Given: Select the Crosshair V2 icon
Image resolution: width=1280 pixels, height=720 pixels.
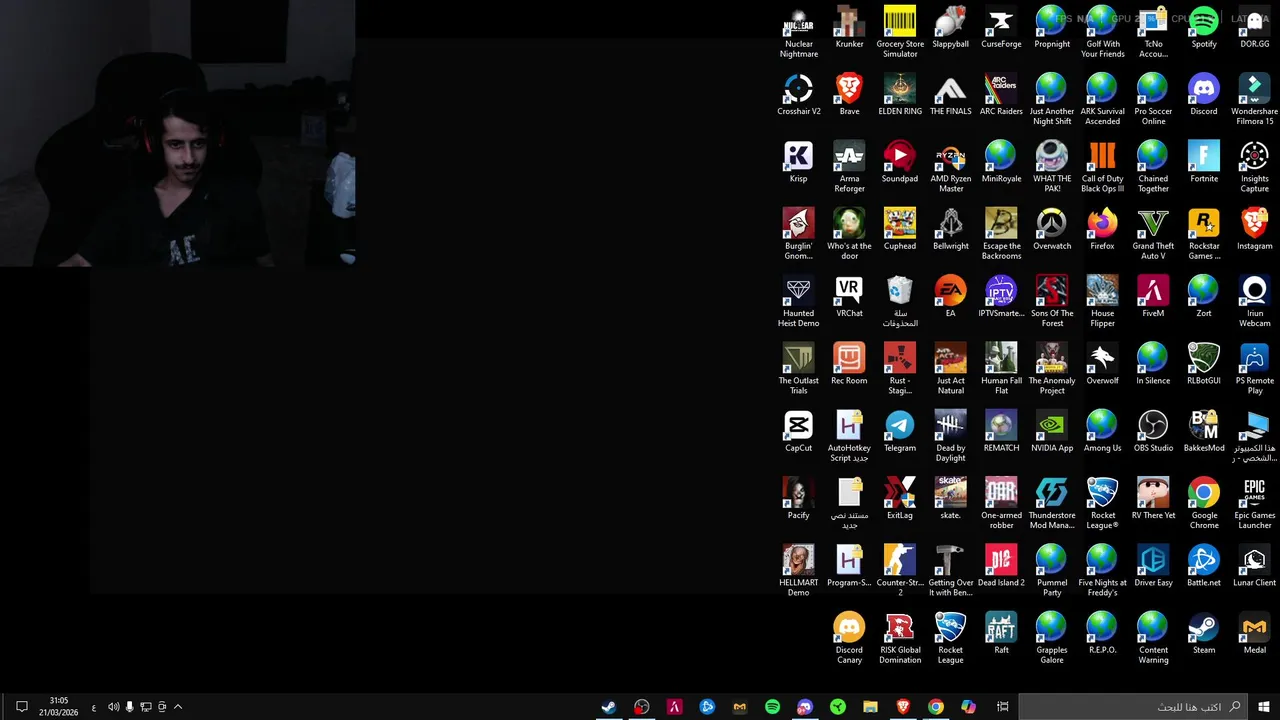Looking at the screenshot, I should point(798,94).
